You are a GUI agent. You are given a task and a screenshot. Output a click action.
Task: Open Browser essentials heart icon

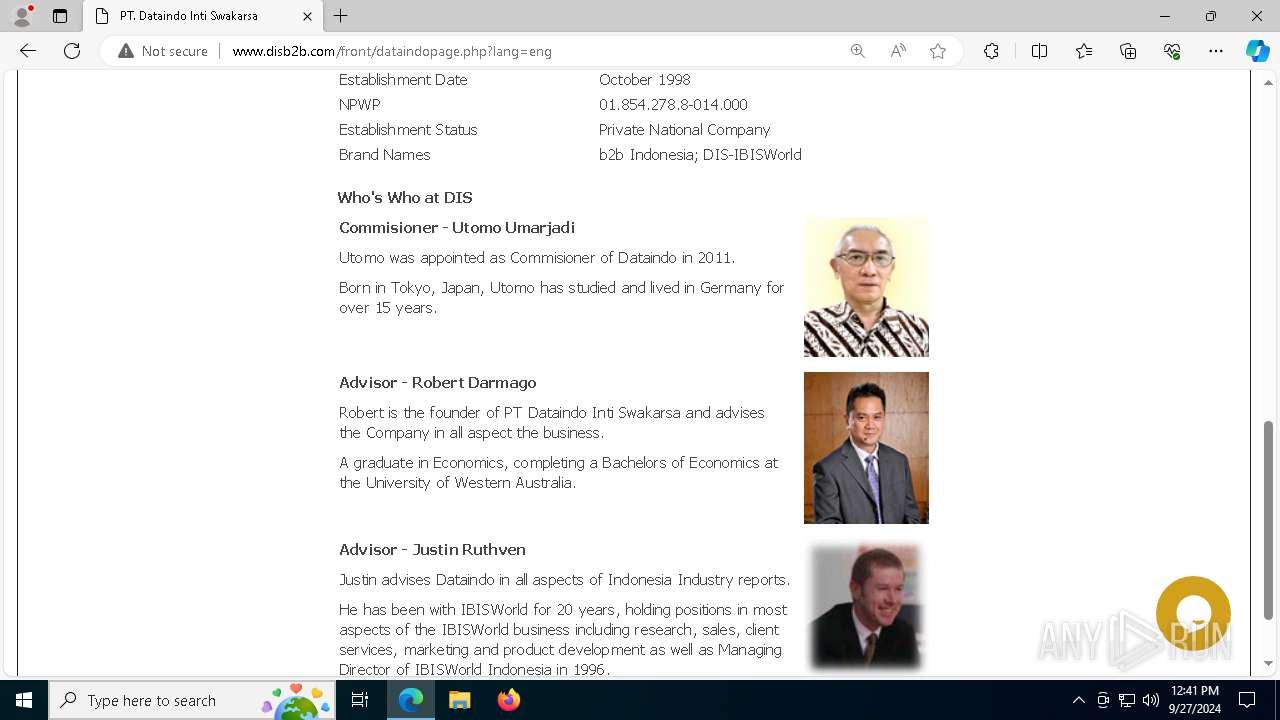[x=1172, y=51]
